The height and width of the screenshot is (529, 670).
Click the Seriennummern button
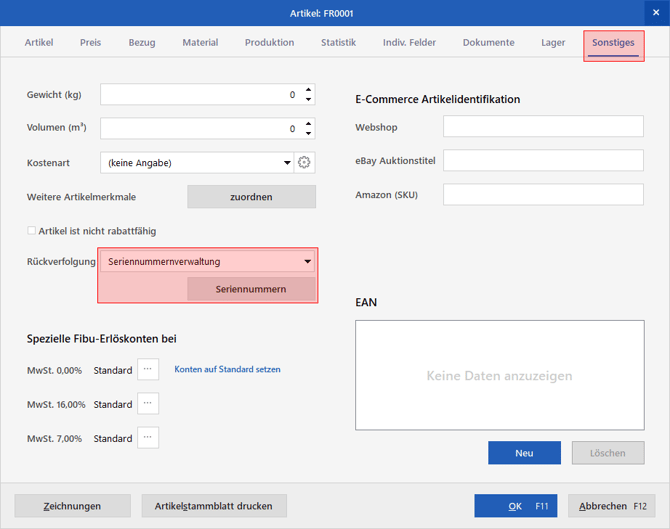tap(251, 289)
